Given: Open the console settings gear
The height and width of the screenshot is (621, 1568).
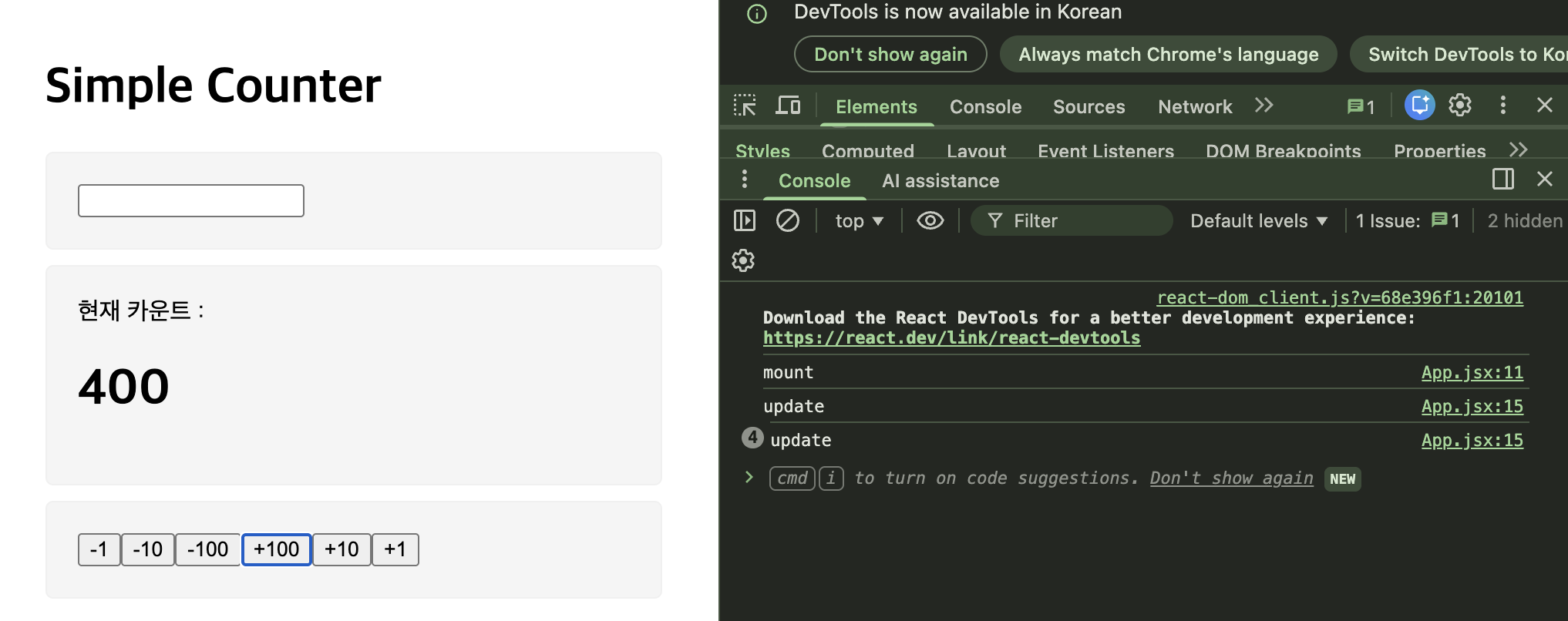Looking at the screenshot, I should pos(743,261).
